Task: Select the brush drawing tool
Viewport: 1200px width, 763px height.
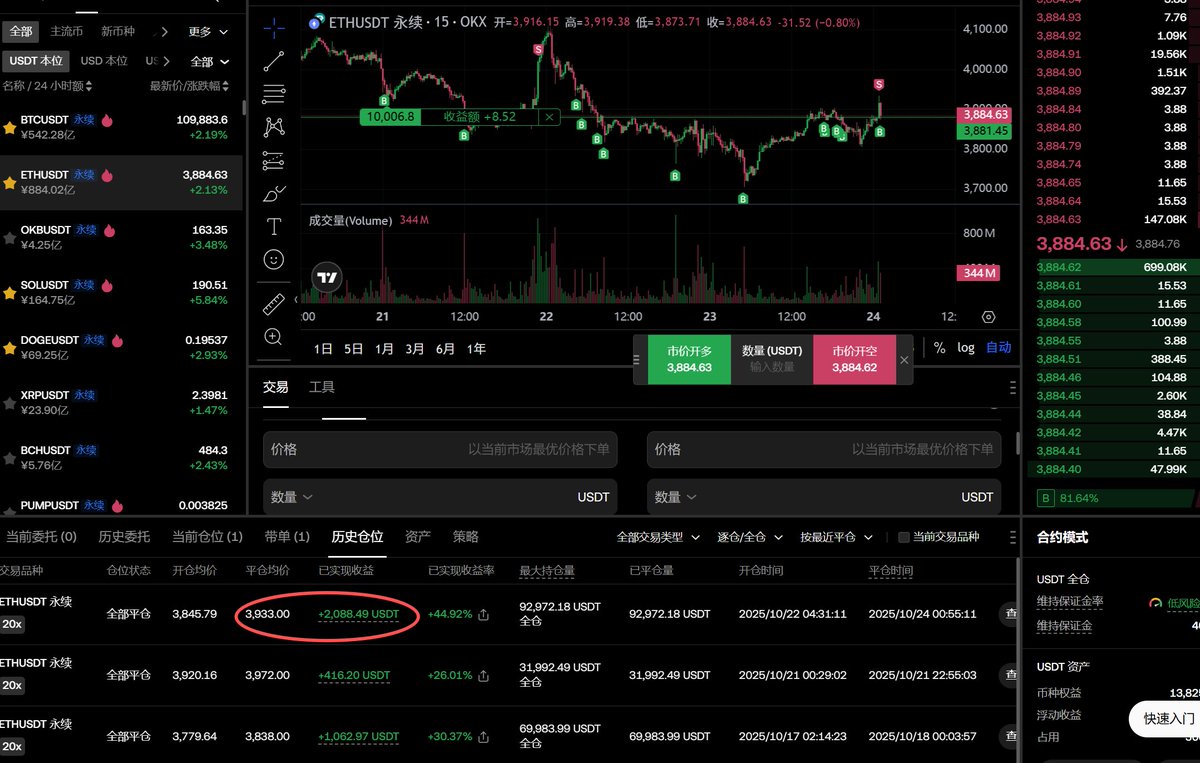Action: coord(273,193)
